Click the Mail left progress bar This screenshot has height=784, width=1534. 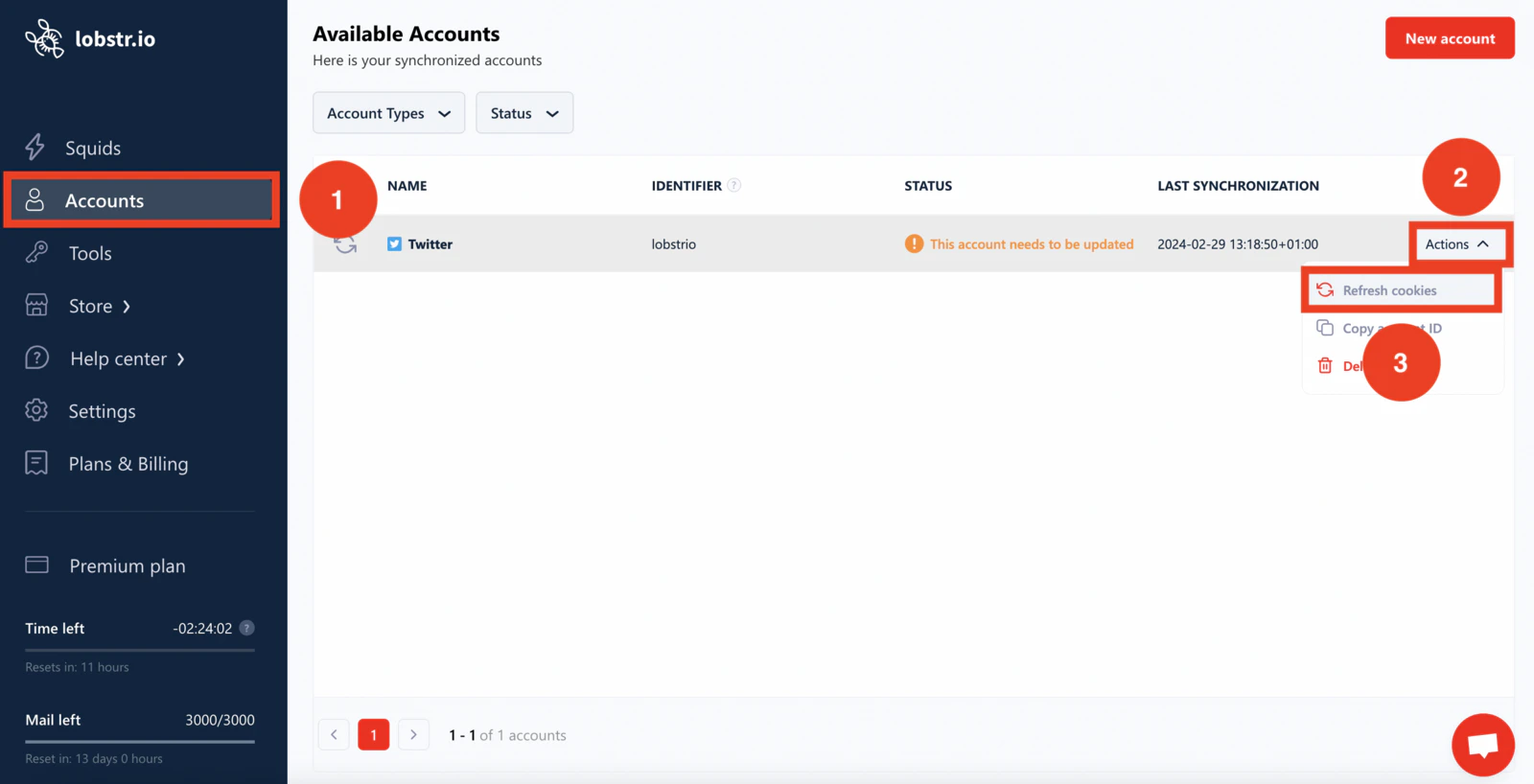(140, 741)
